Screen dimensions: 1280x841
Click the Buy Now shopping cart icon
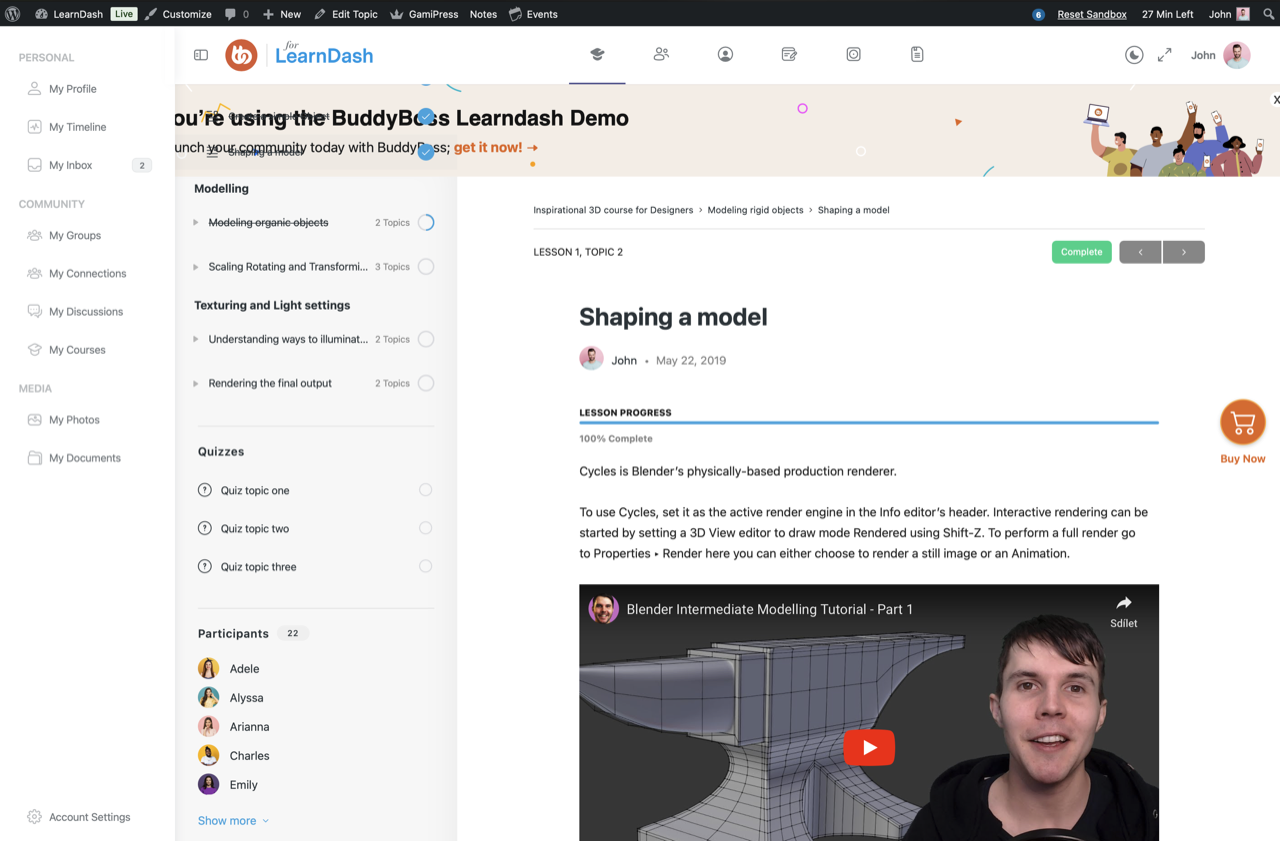[1242, 423]
